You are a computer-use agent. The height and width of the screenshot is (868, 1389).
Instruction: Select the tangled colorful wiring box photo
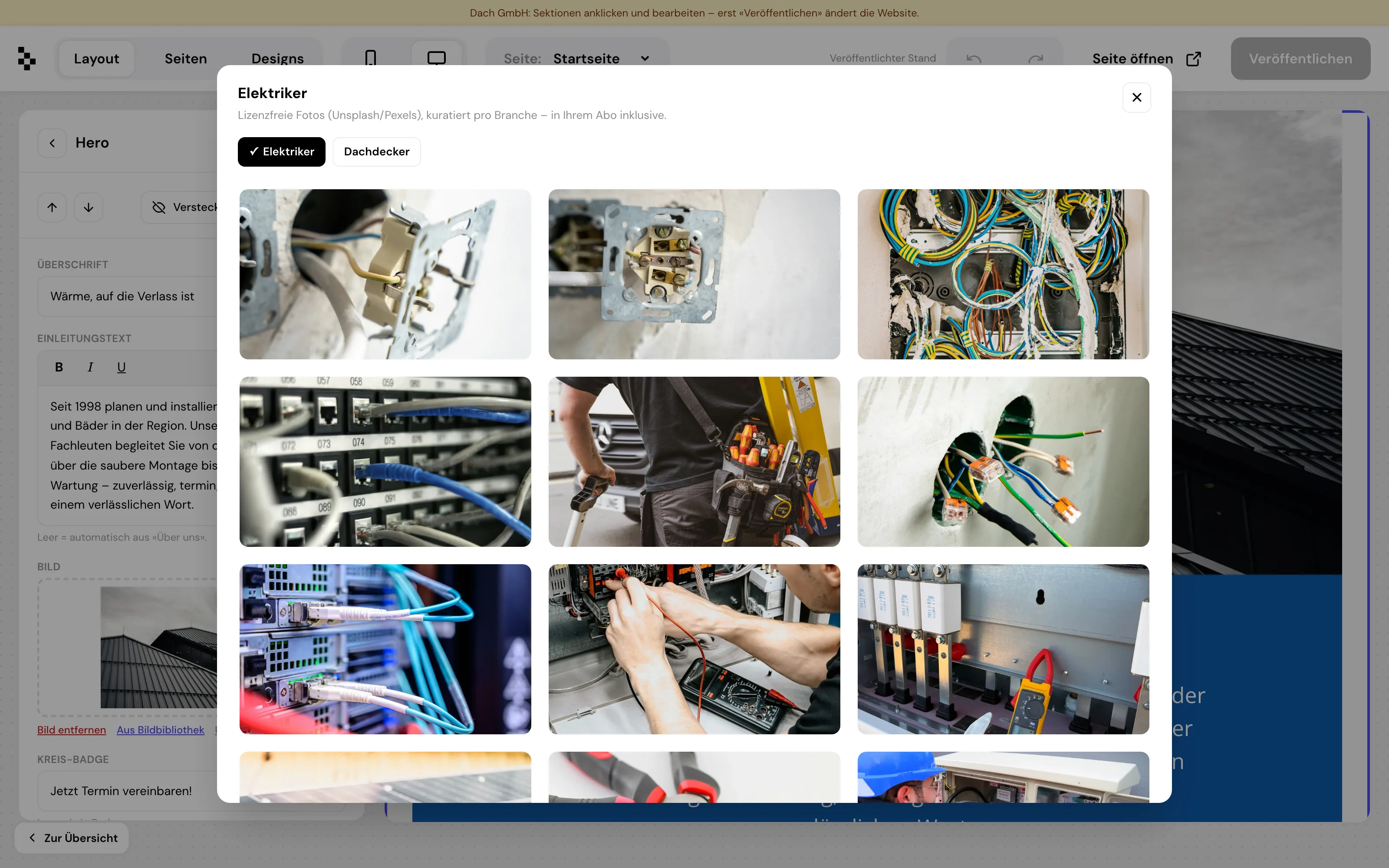pos(1003,274)
